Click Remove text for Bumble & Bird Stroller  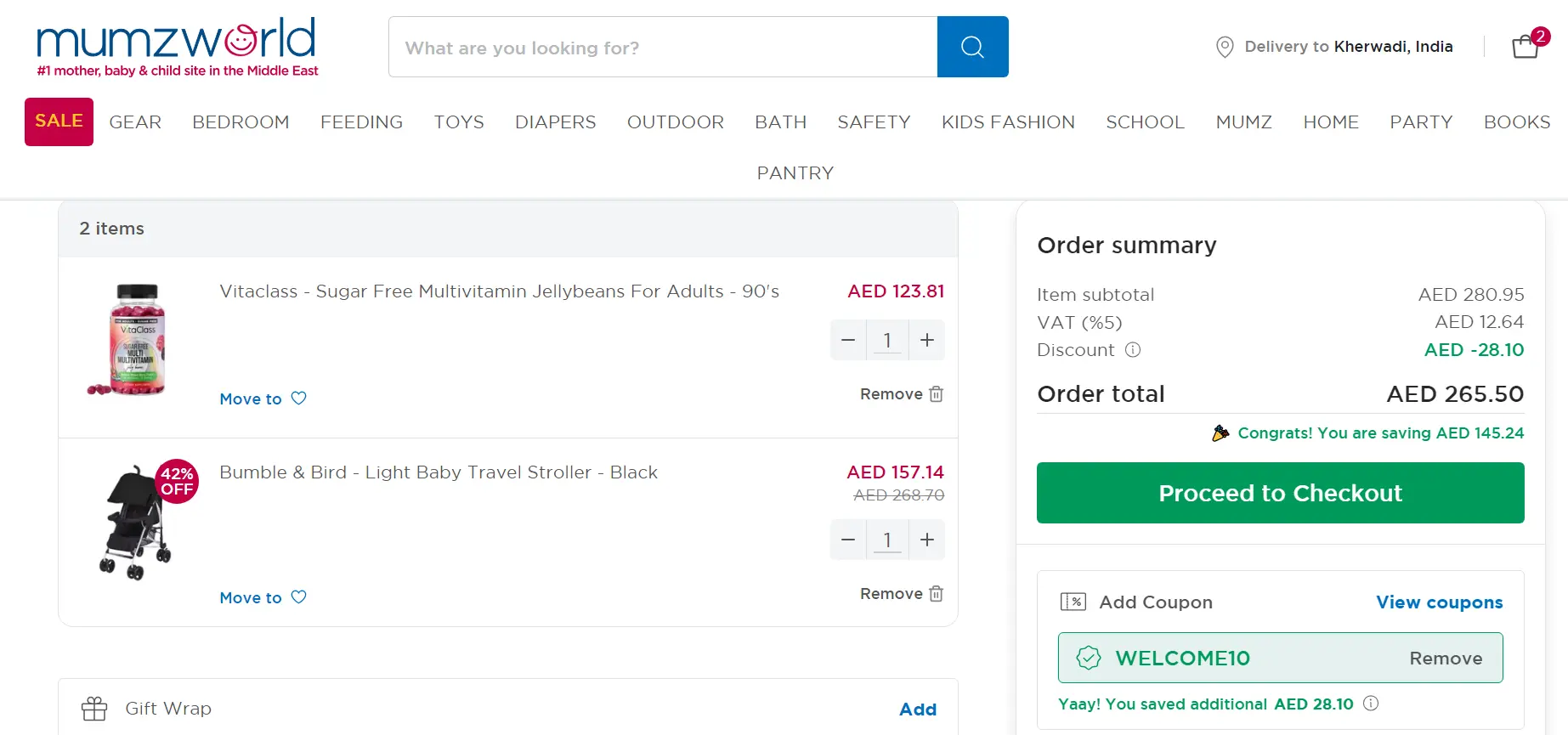coord(892,594)
